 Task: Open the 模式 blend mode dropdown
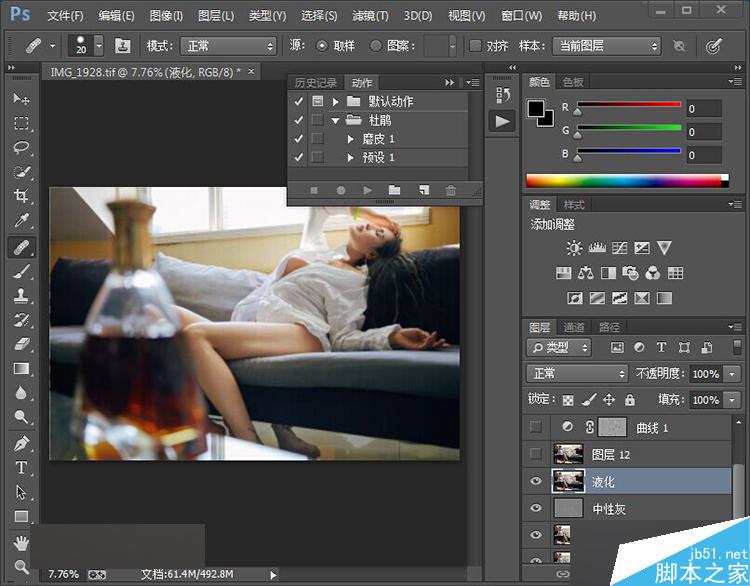pos(227,46)
